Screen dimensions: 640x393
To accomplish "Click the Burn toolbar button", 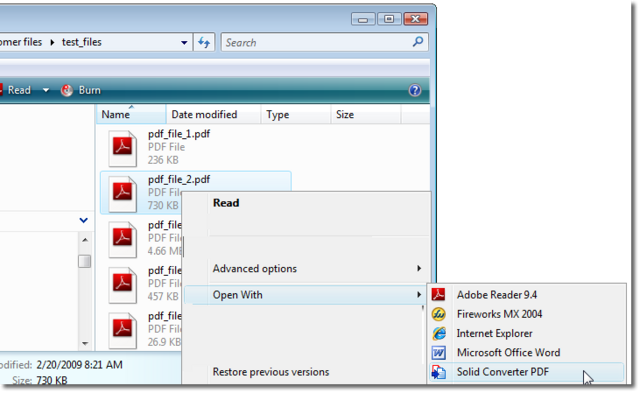I will click(81, 90).
